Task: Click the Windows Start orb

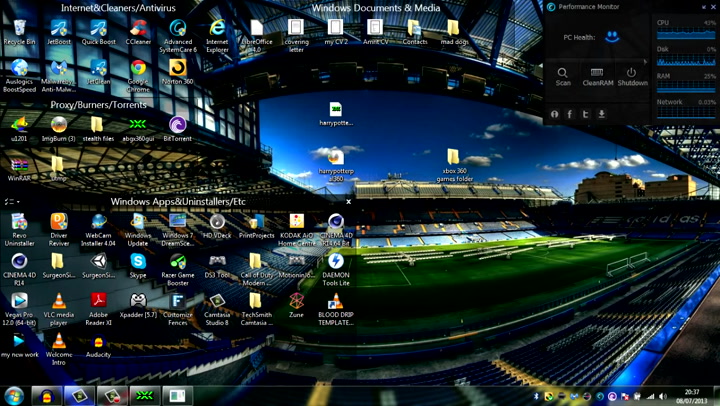Action: 14,395
